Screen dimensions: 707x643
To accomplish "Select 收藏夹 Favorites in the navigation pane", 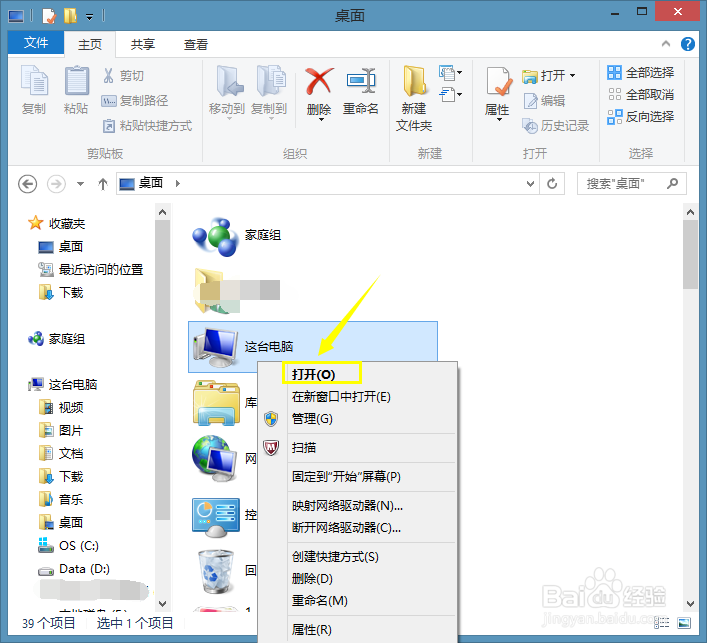I will click(57, 223).
